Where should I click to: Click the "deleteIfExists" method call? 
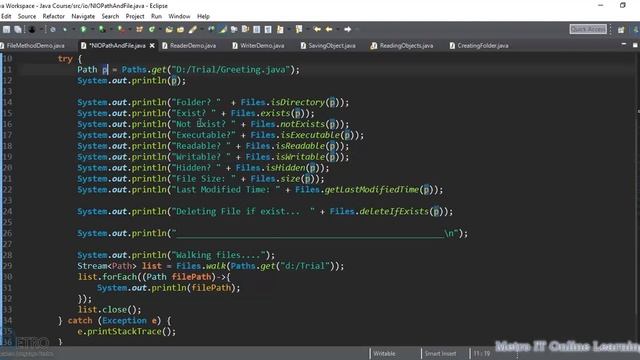coord(394,211)
